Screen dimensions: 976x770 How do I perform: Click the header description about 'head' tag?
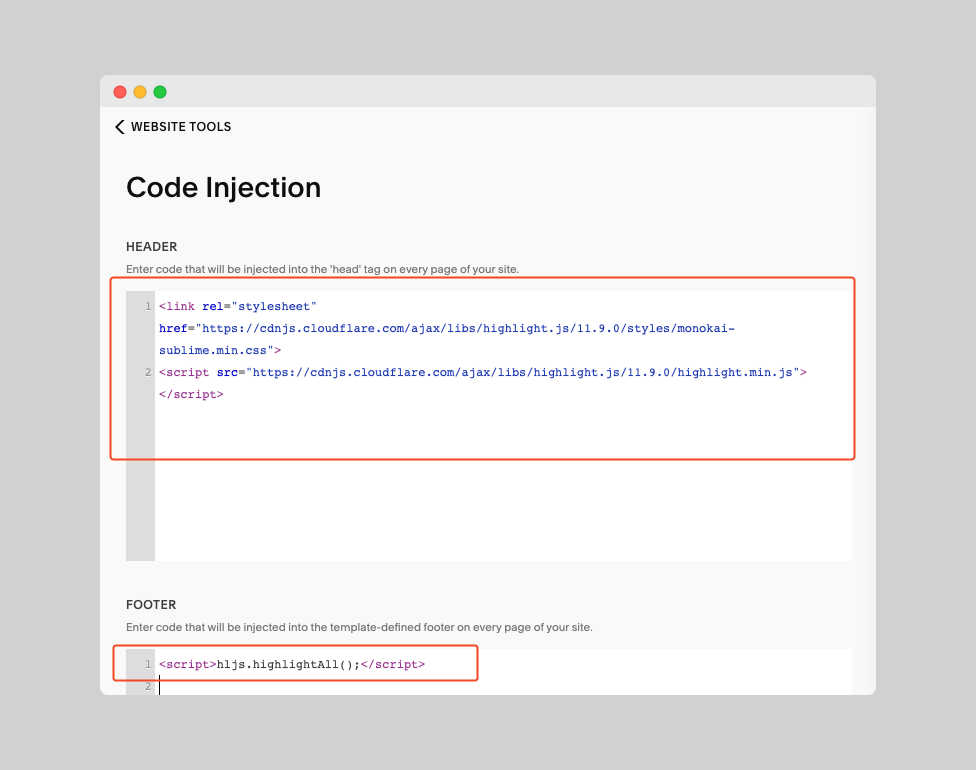click(x=322, y=269)
